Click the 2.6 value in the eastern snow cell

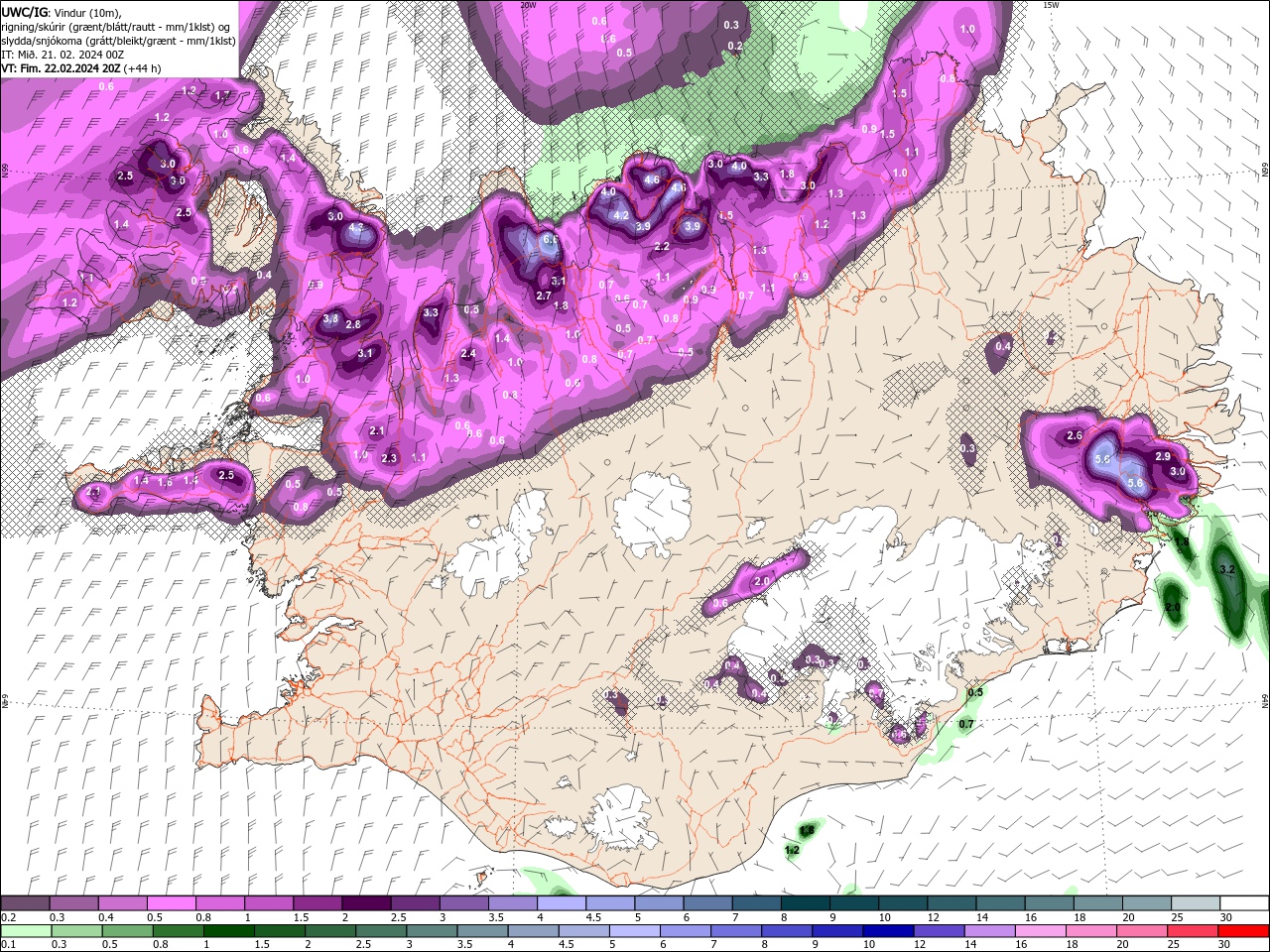[1074, 435]
